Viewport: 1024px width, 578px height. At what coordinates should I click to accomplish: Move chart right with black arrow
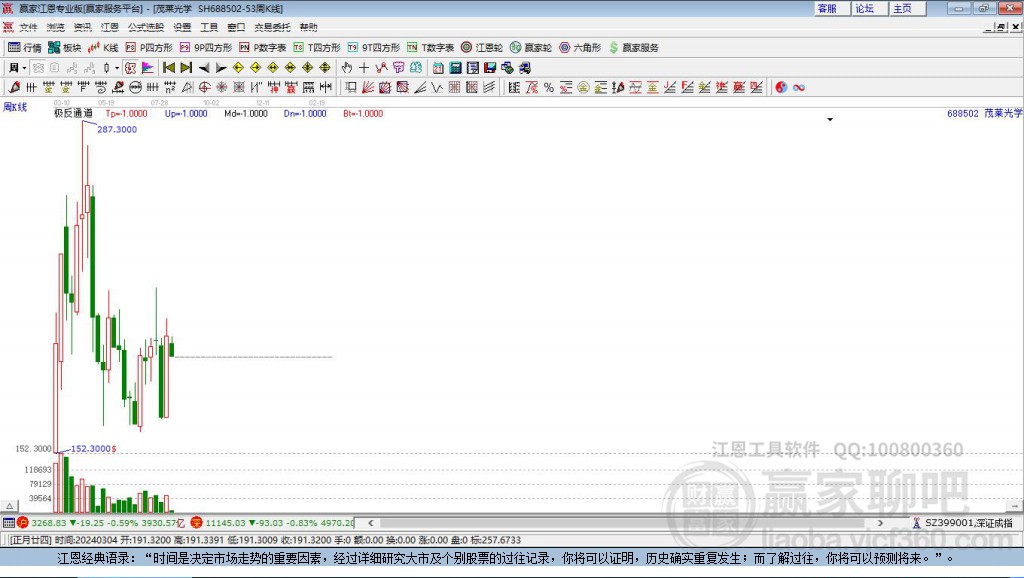pyautogui.click(x=221, y=68)
